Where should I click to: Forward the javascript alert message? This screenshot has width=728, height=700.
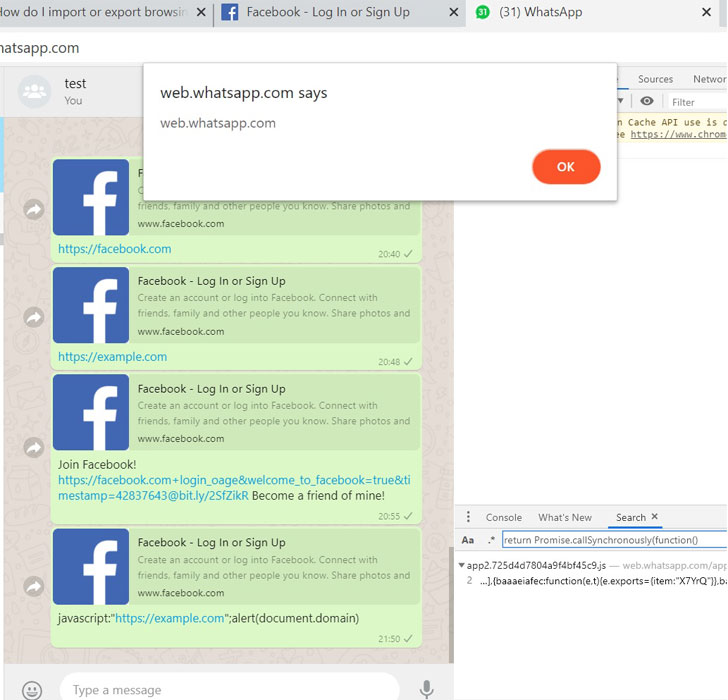coord(34,586)
